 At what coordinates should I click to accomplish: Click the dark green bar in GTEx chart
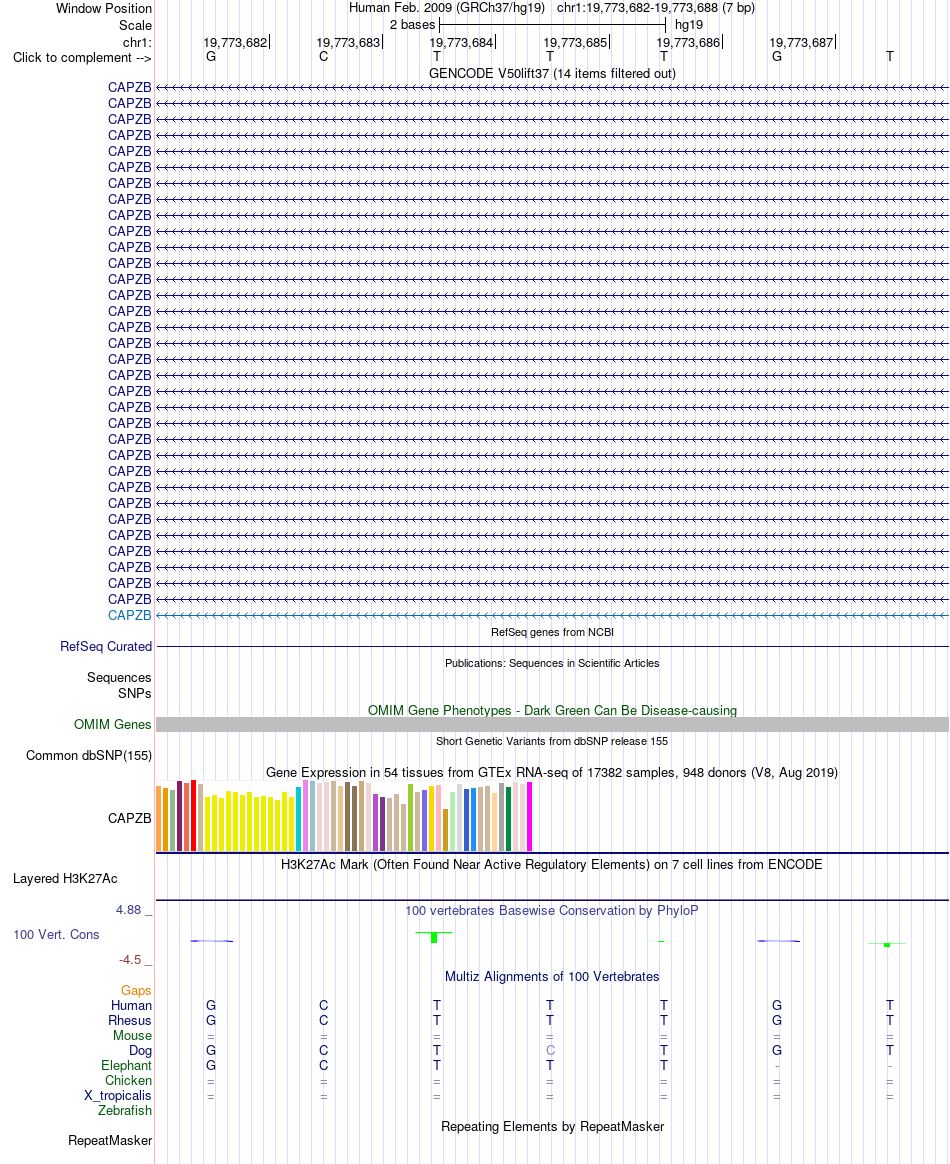click(x=508, y=819)
